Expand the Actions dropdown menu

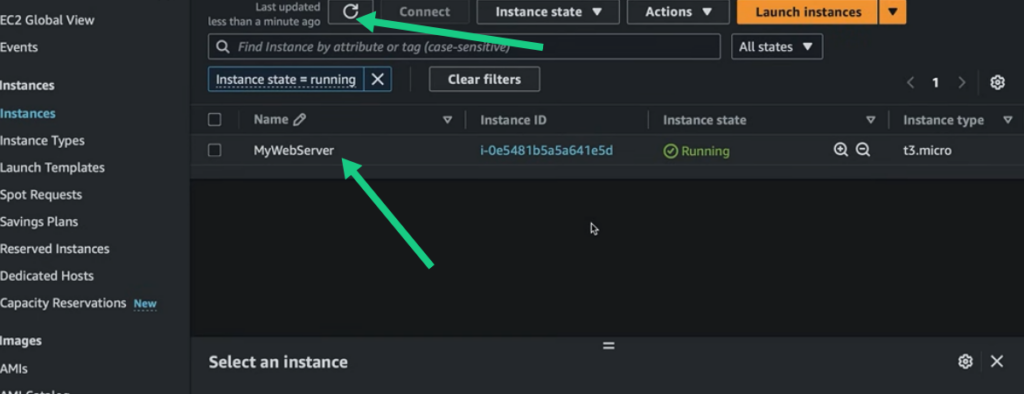click(678, 12)
